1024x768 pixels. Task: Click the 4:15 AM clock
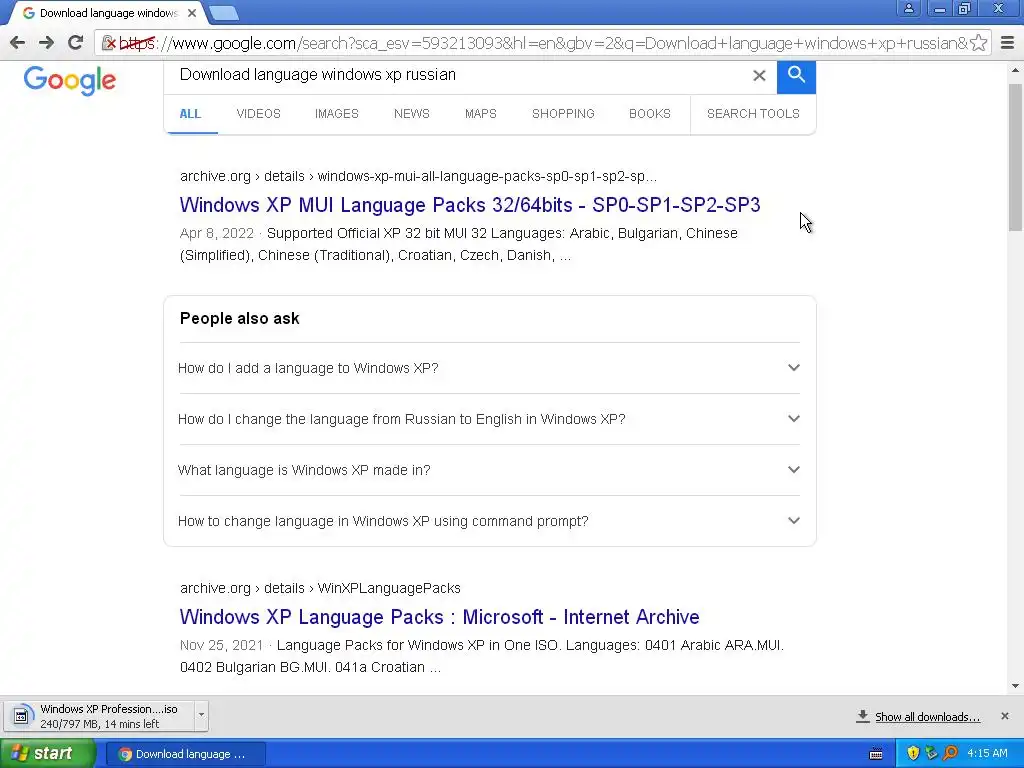pos(987,754)
